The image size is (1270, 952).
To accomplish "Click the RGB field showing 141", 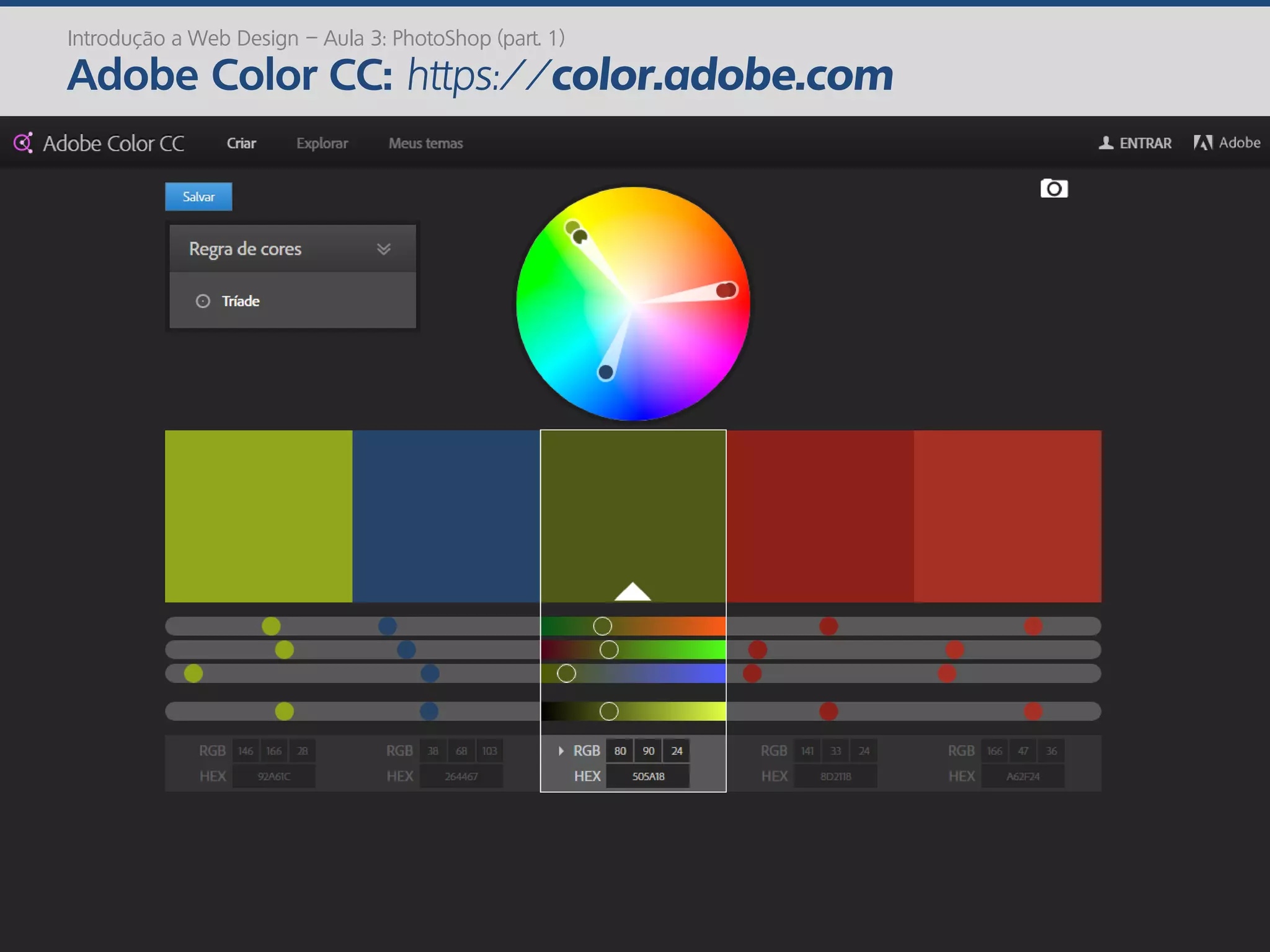I will (807, 751).
